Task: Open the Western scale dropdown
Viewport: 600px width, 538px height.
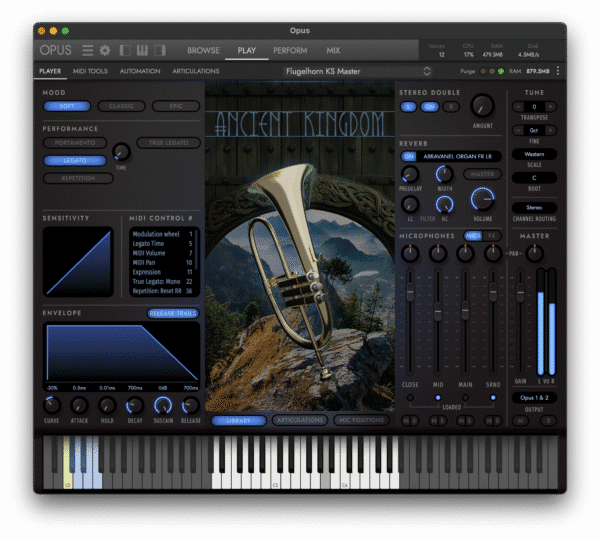Action: 534,154
